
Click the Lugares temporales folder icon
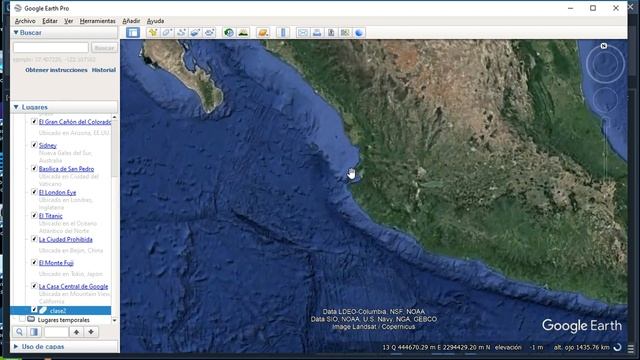(x=31, y=319)
